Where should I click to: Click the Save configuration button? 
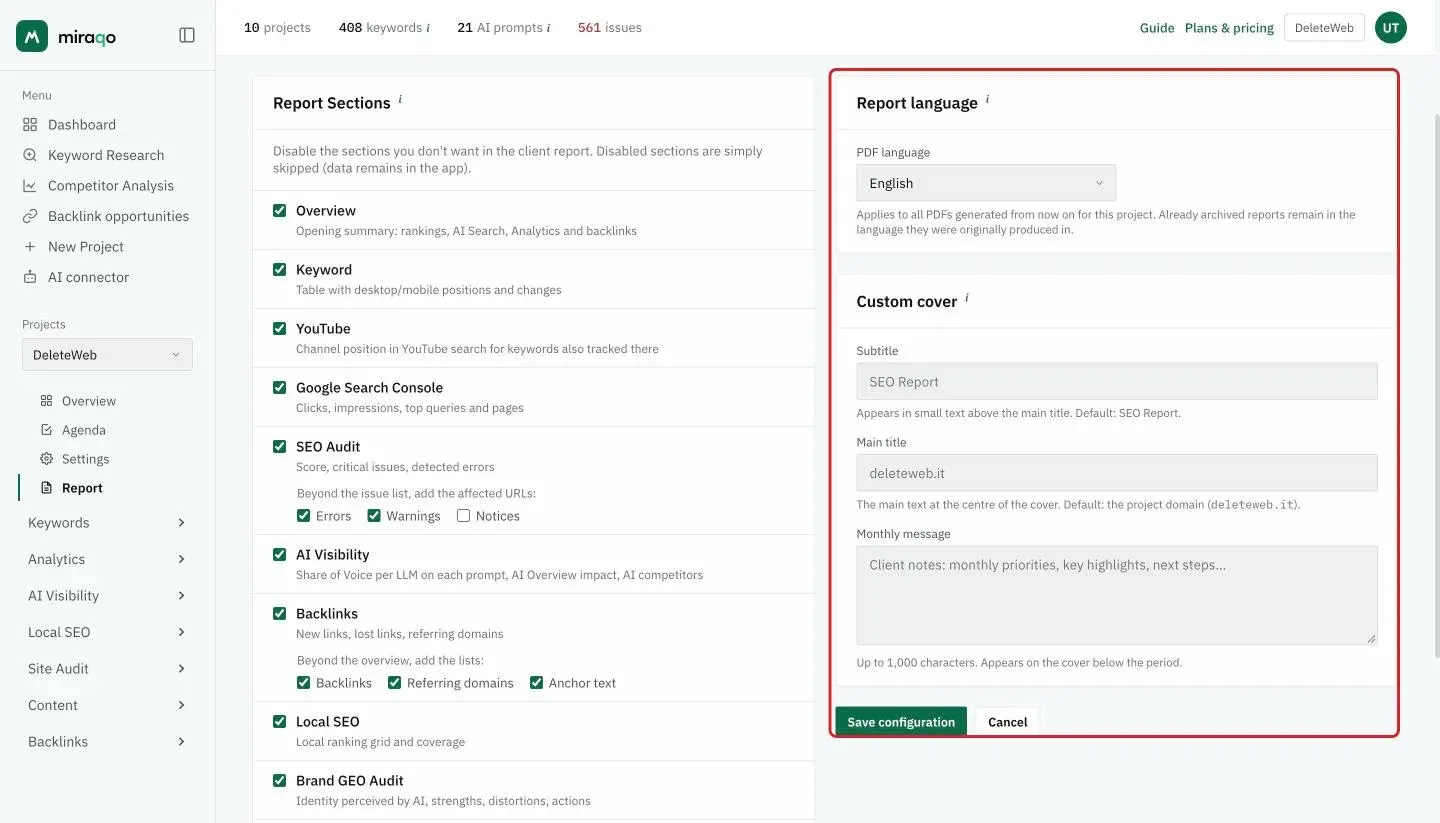[901, 722]
